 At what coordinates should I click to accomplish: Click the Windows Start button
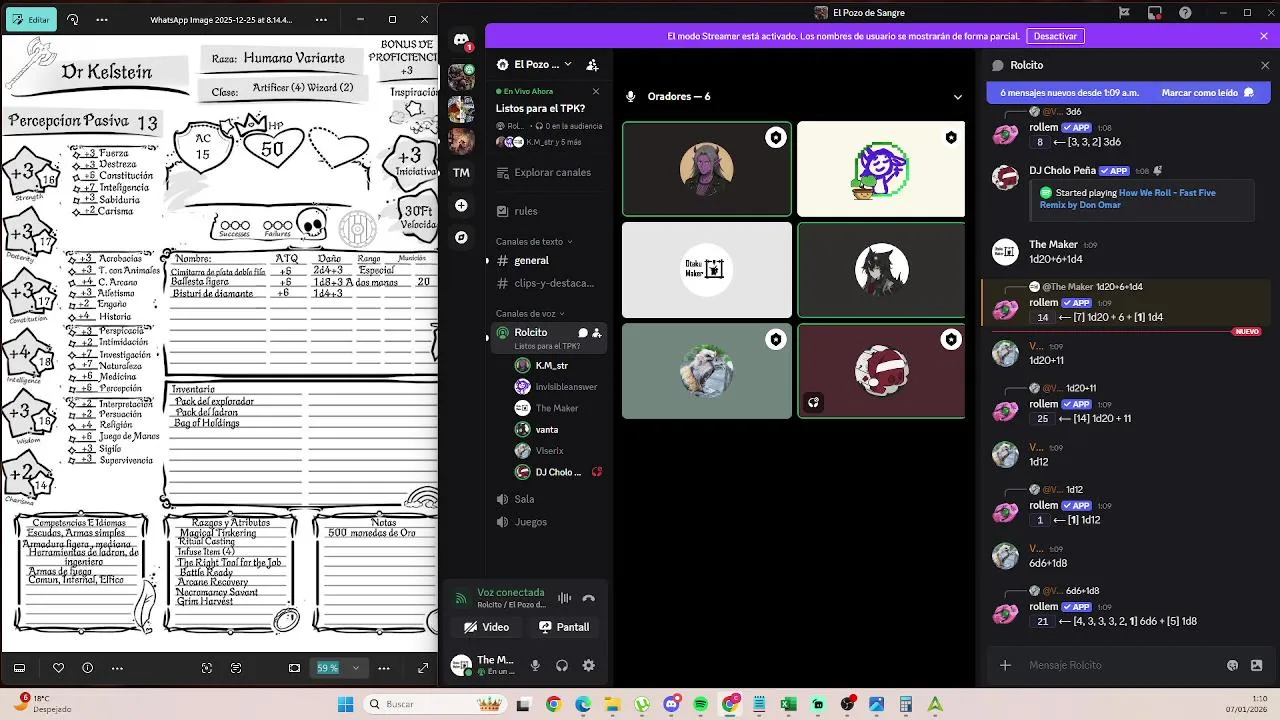[x=345, y=704]
